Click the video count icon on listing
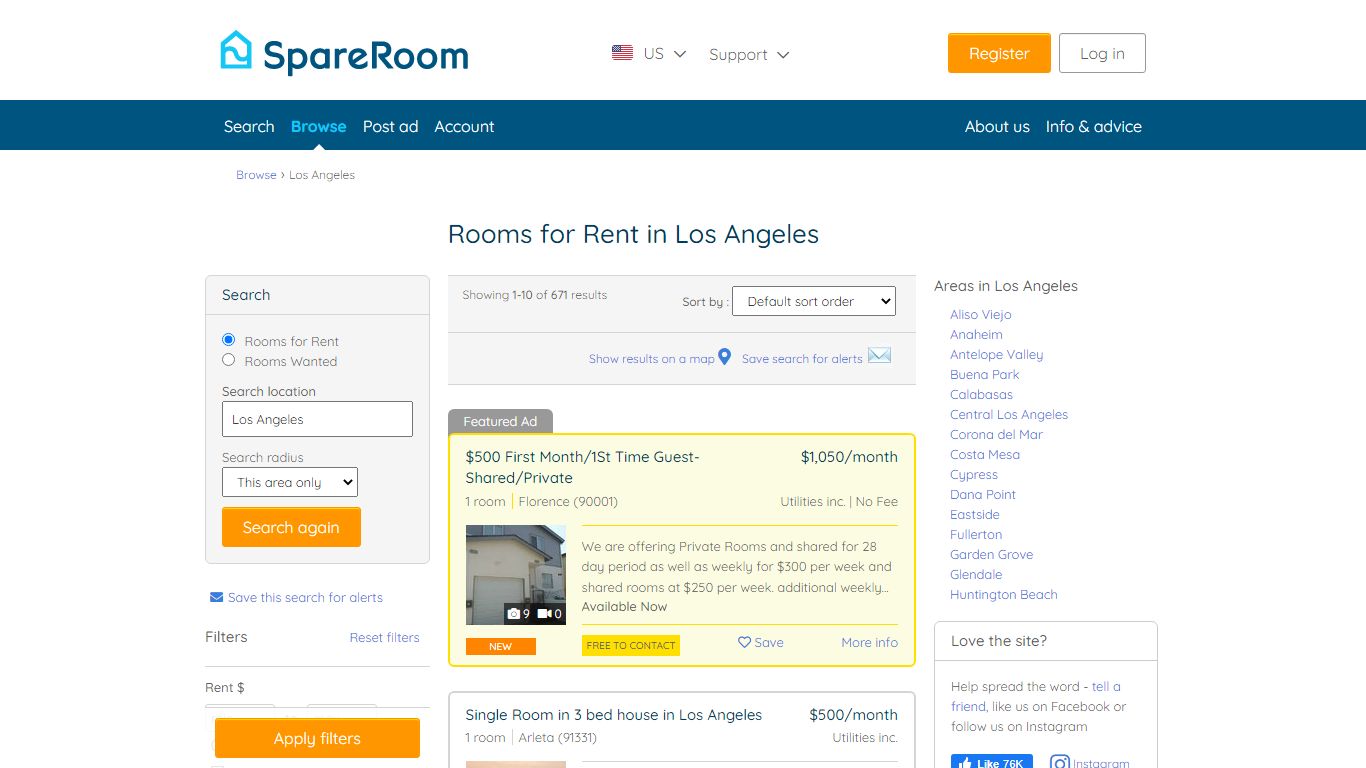Viewport: 1366px width, 768px height. 545,614
